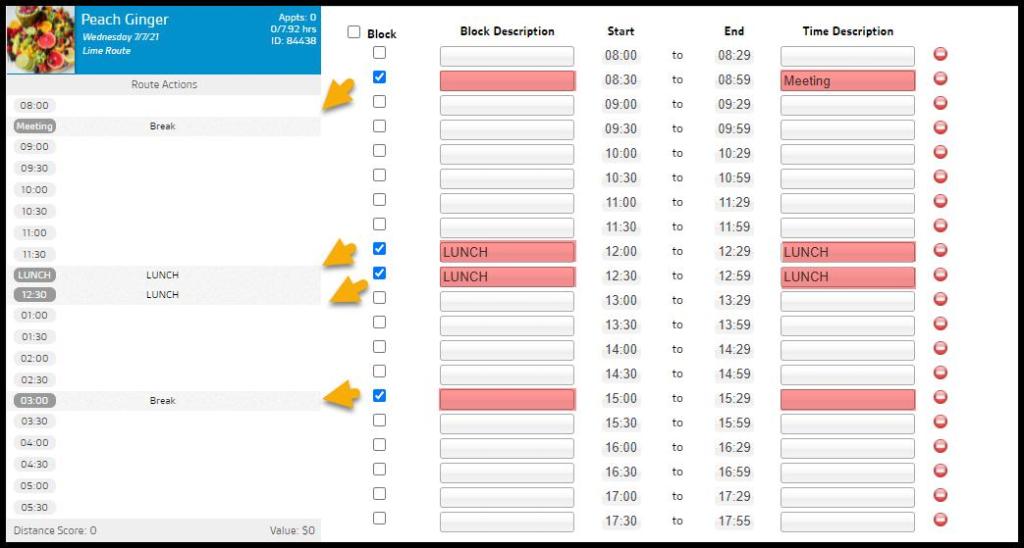
Task: Select the Meeting tag in route timeline
Action: [35, 127]
